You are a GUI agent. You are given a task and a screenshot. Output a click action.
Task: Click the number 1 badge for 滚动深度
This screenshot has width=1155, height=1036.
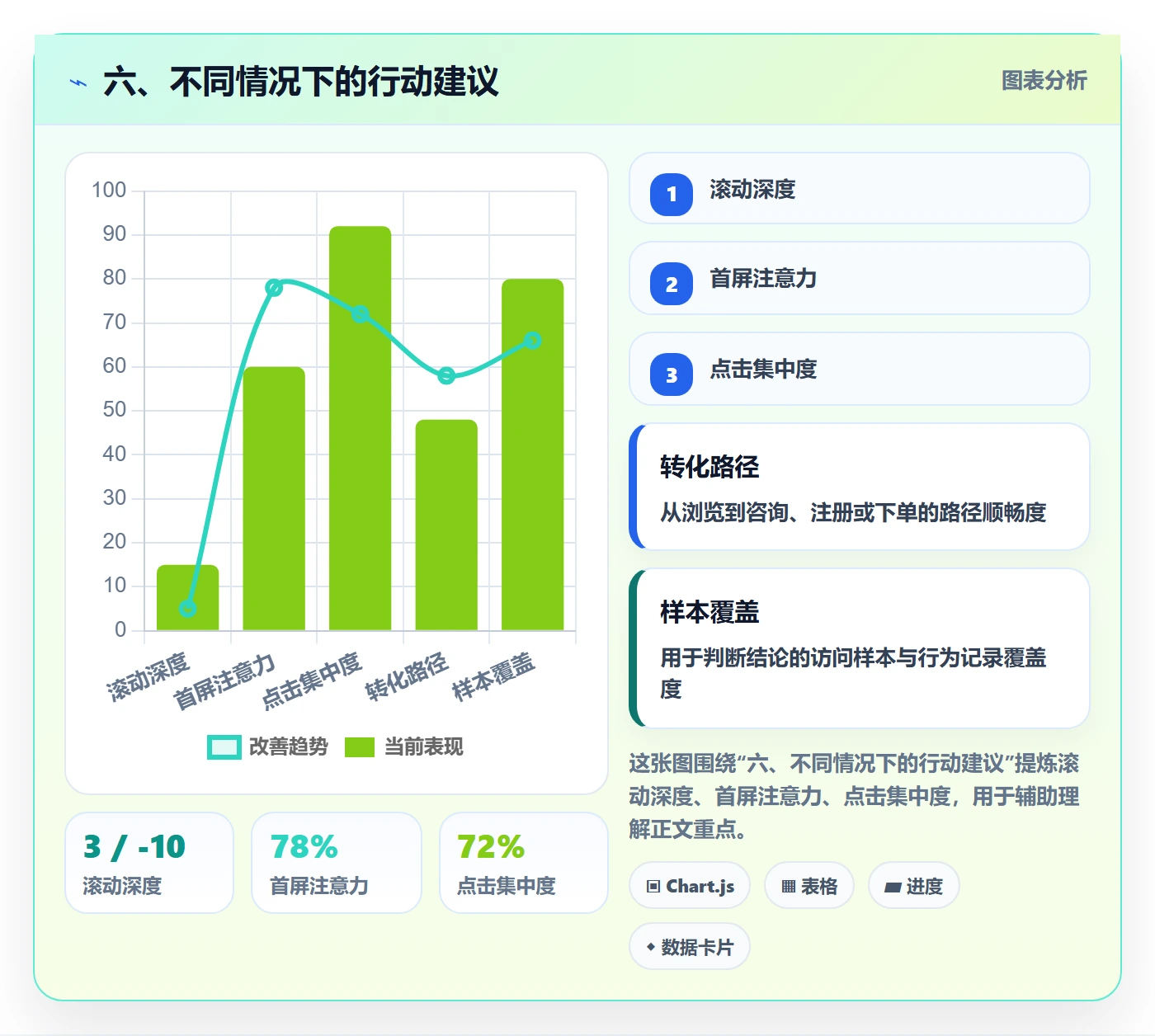[x=672, y=195]
